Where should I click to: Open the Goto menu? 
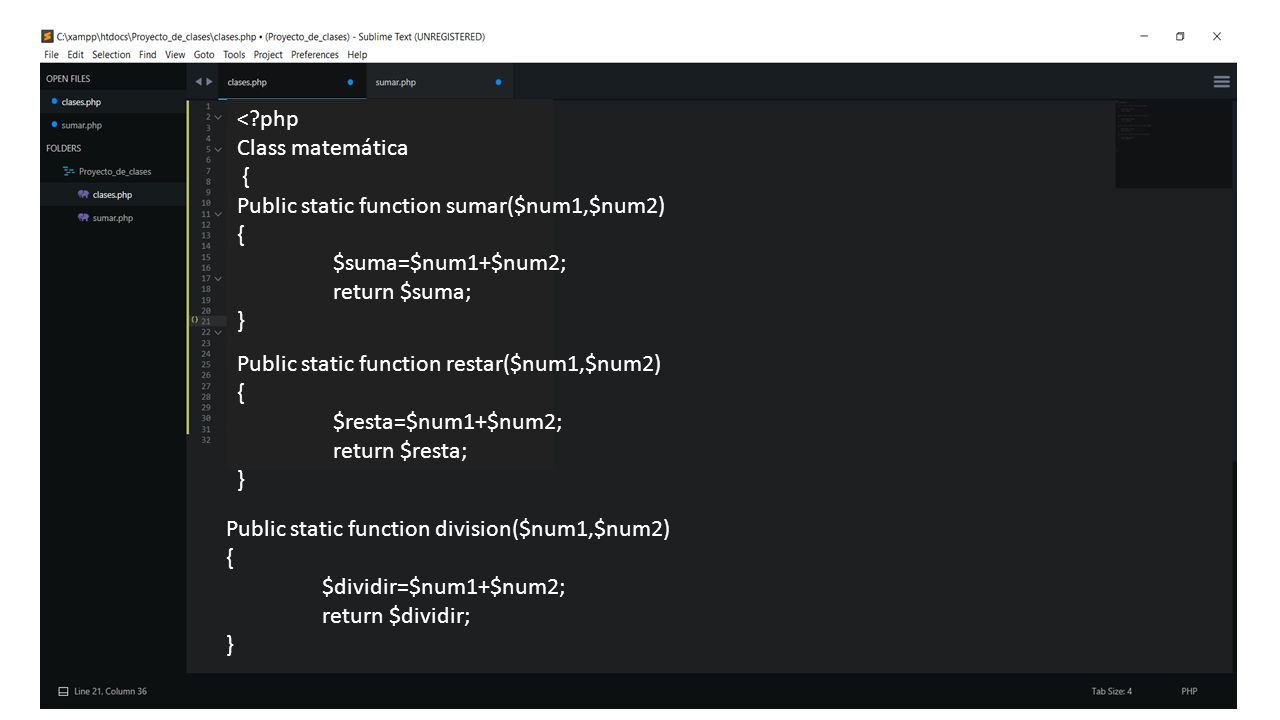coord(204,55)
